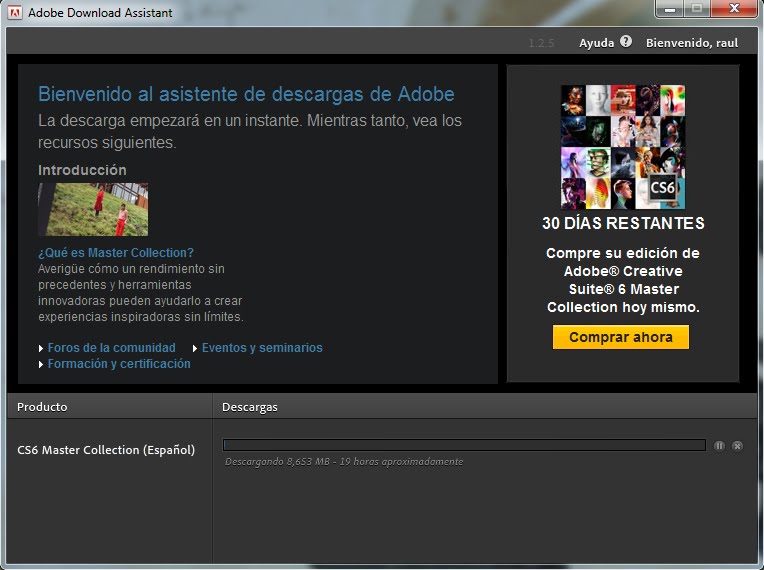
Task: Click the Bienvenido al asistente de descargas heading
Action: coord(246,94)
